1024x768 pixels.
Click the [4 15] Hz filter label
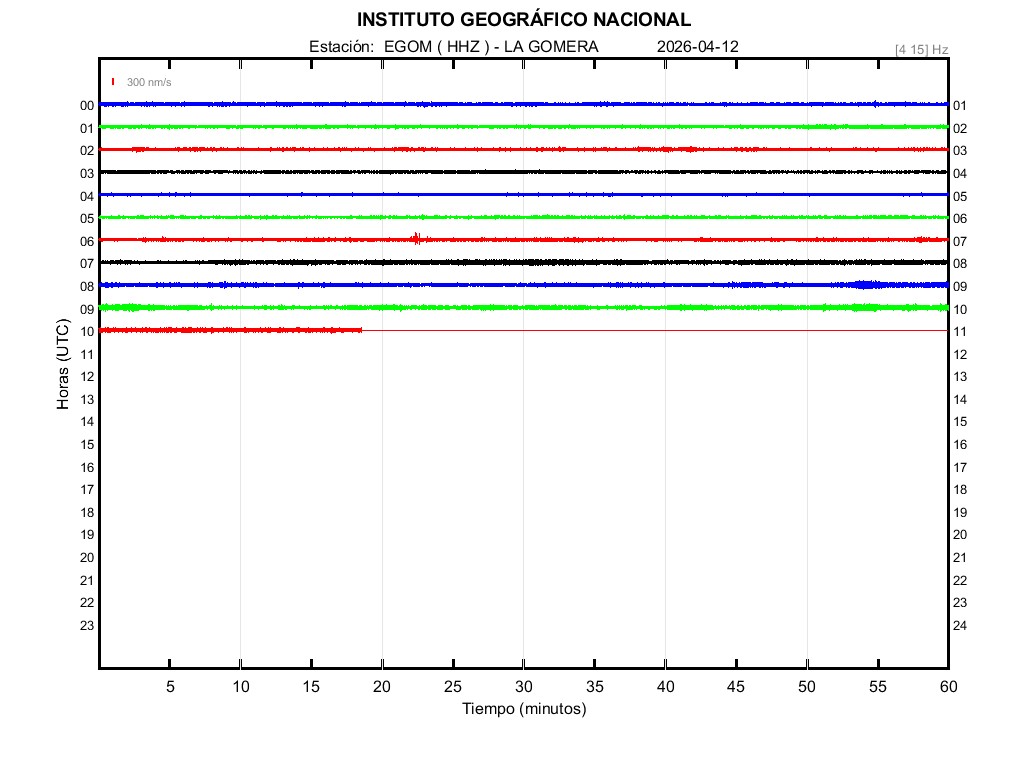[x=921, y=49]
